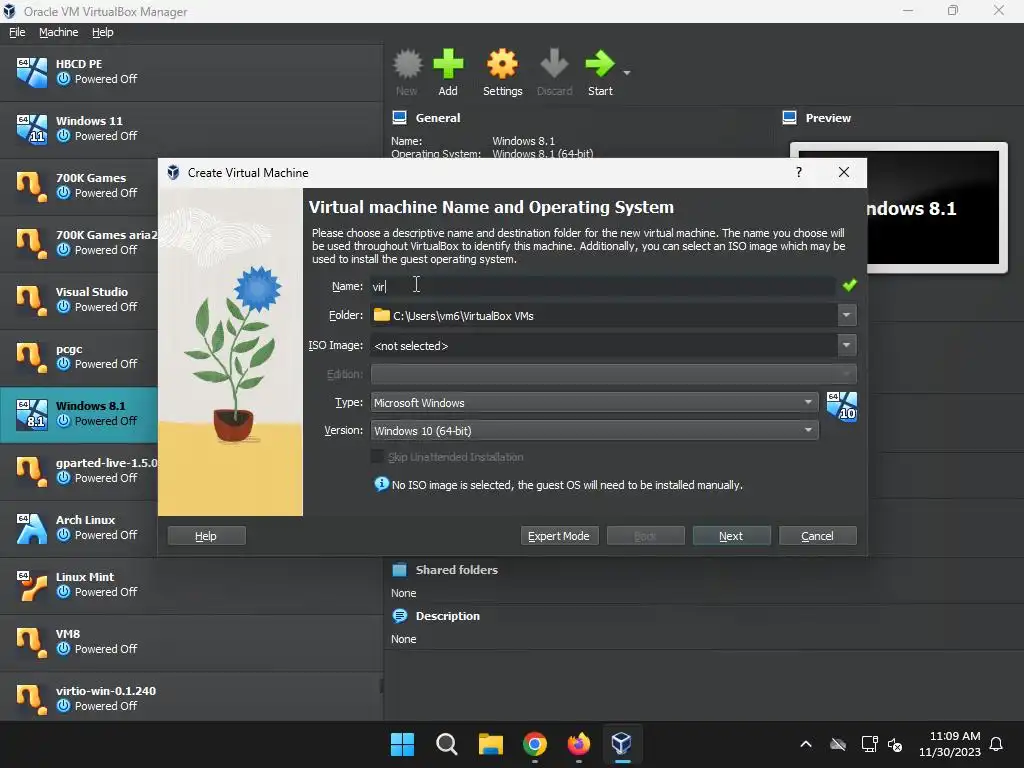The height and width of the screenshot is (768, 1024).
Task: Select 'Visual Studio' machine name text
Action: pyautogui.click(x=91, y=292)
